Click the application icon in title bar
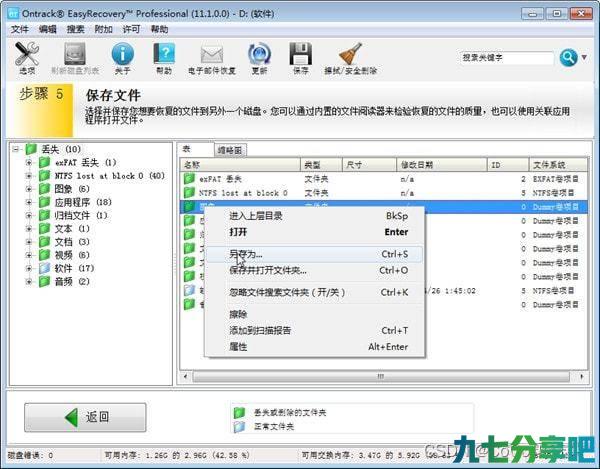The height and width of the screenshot is (469, 600). (13, 14)
